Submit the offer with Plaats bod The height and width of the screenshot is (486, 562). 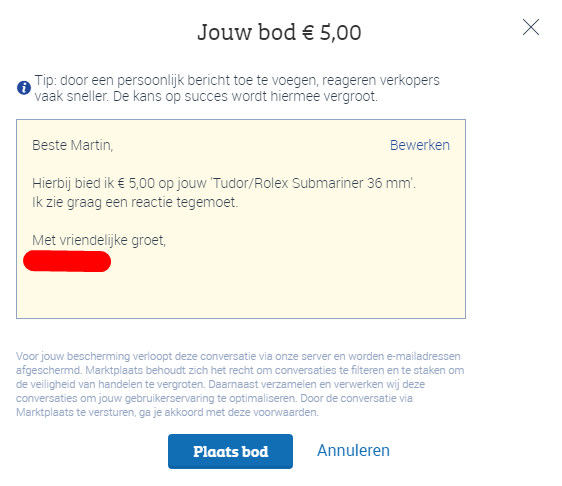click(230, 452)
